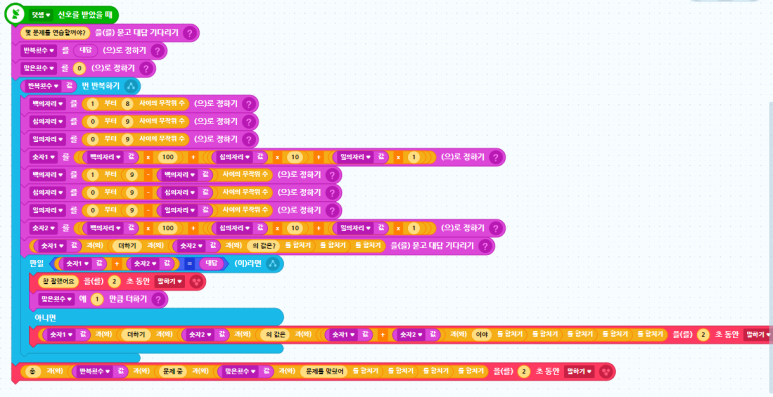Click the help icon on the 만큼 더하기 block
This screenshot has width=773, height=397.
(x=158, y=299)
